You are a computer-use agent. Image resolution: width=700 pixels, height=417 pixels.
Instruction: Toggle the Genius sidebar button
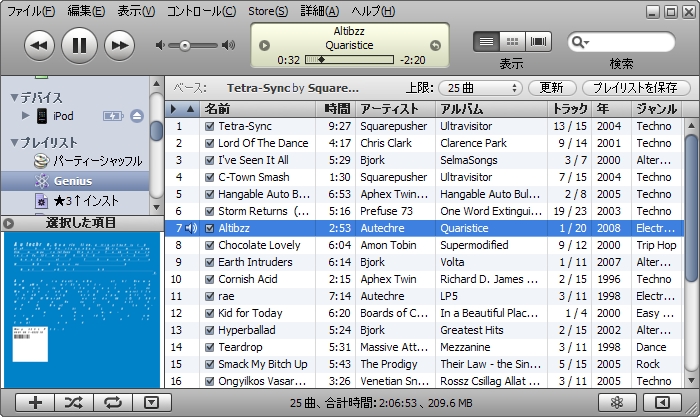pyautogui.click(x=662, y=403)
